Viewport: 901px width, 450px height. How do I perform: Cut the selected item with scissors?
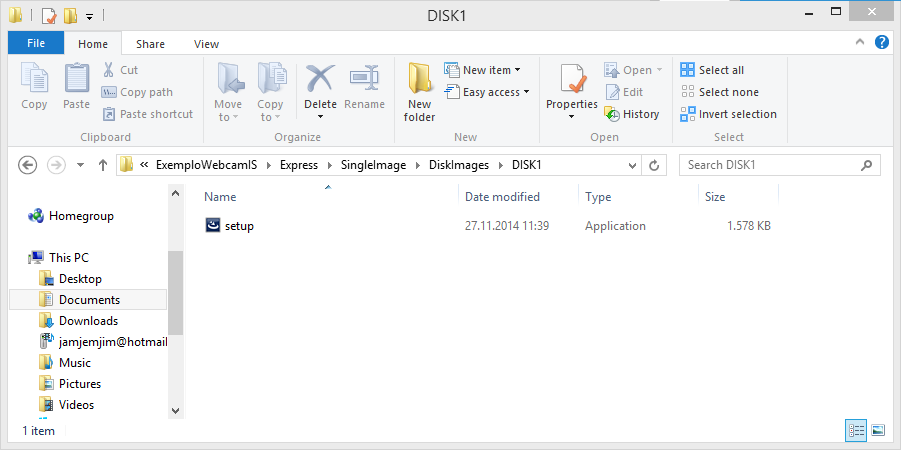coord(121,70)
